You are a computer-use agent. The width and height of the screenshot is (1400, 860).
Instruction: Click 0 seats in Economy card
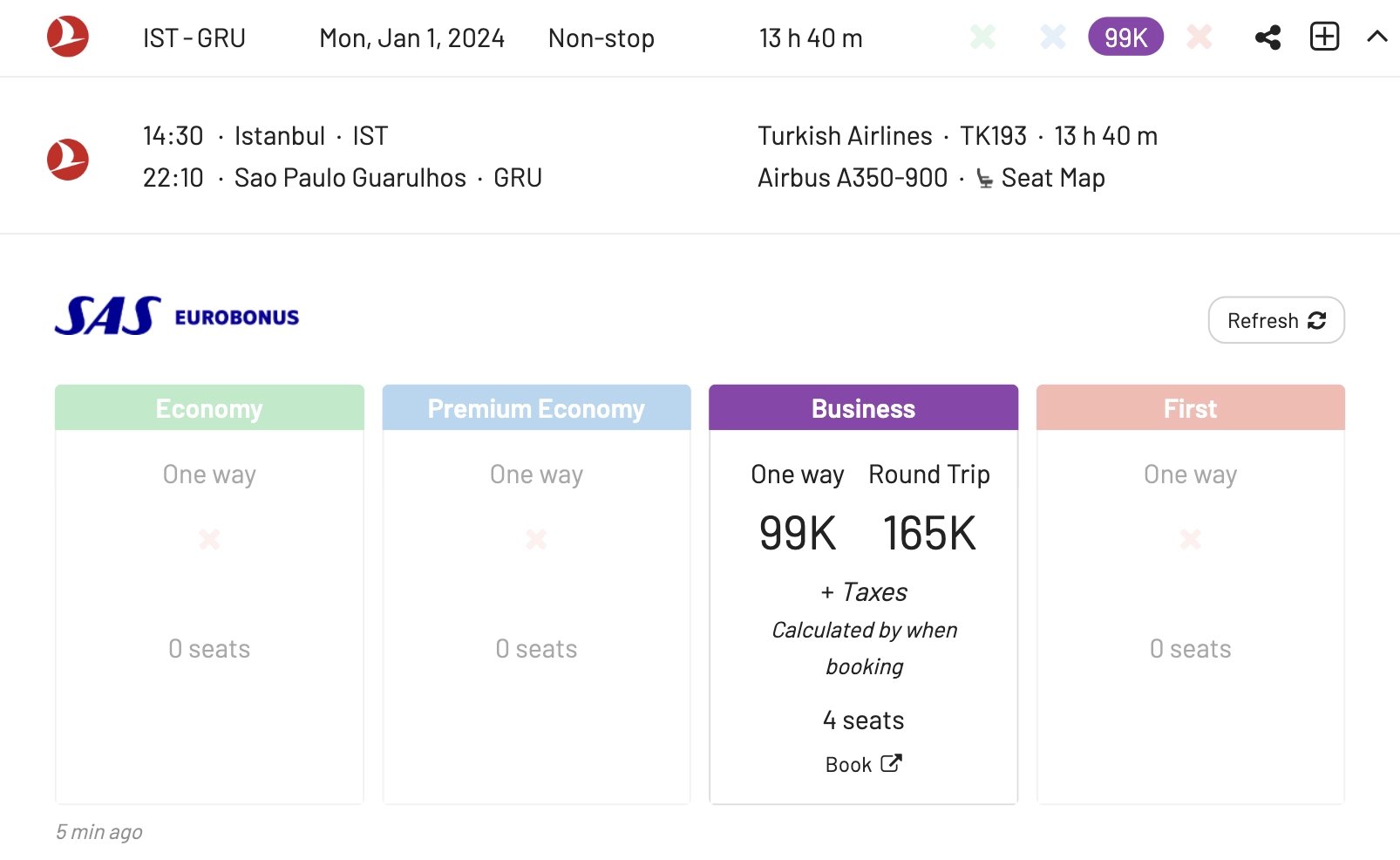[209, 649]
